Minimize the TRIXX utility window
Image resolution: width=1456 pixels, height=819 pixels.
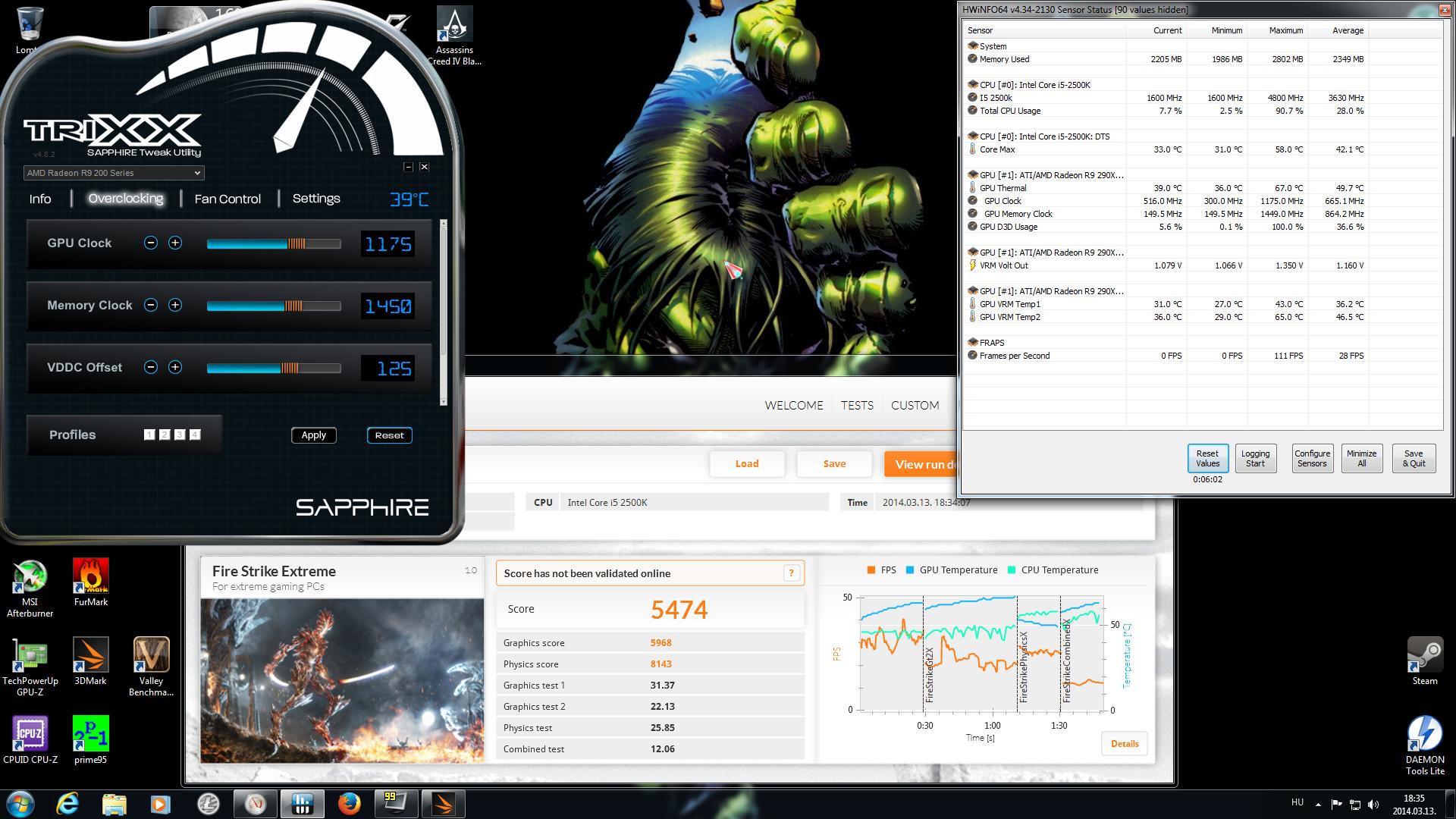point(408,167)
